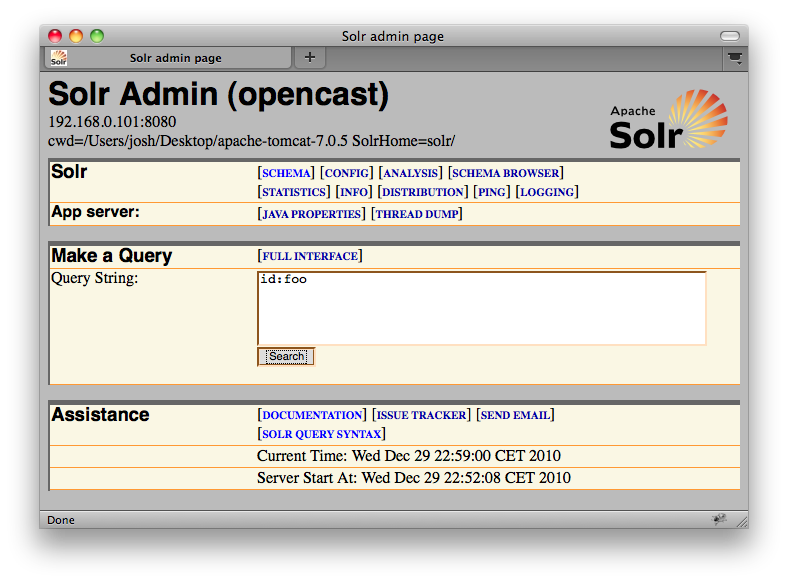View the STATISTICS link

click(x=294, y=192)
